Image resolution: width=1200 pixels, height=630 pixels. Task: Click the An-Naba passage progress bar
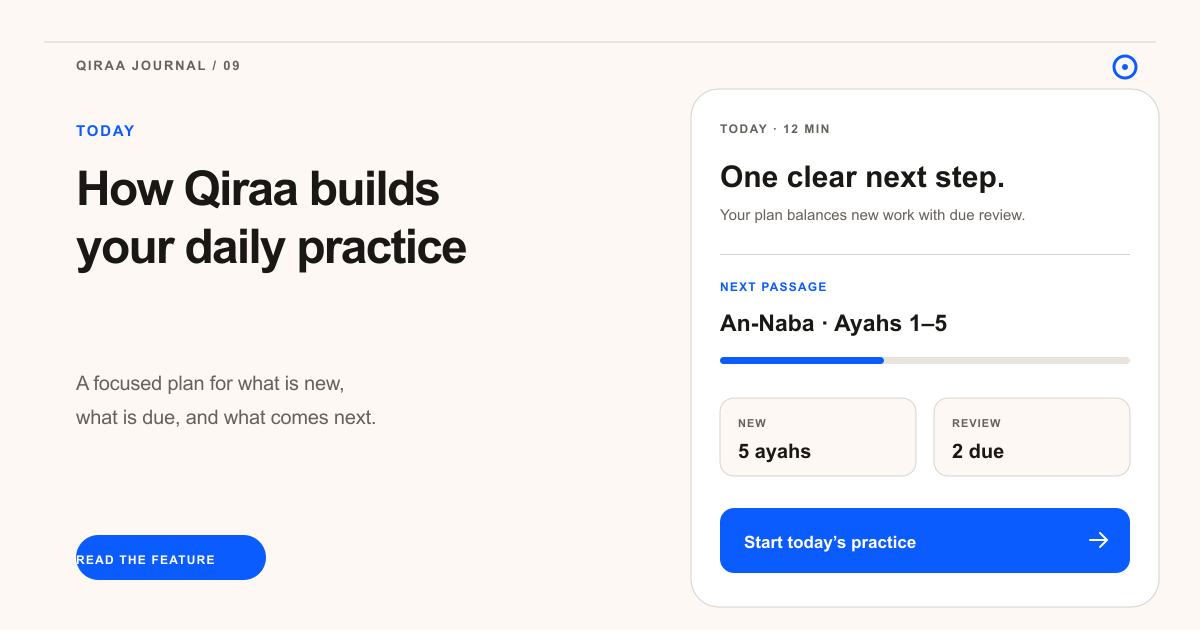point(925,360)
